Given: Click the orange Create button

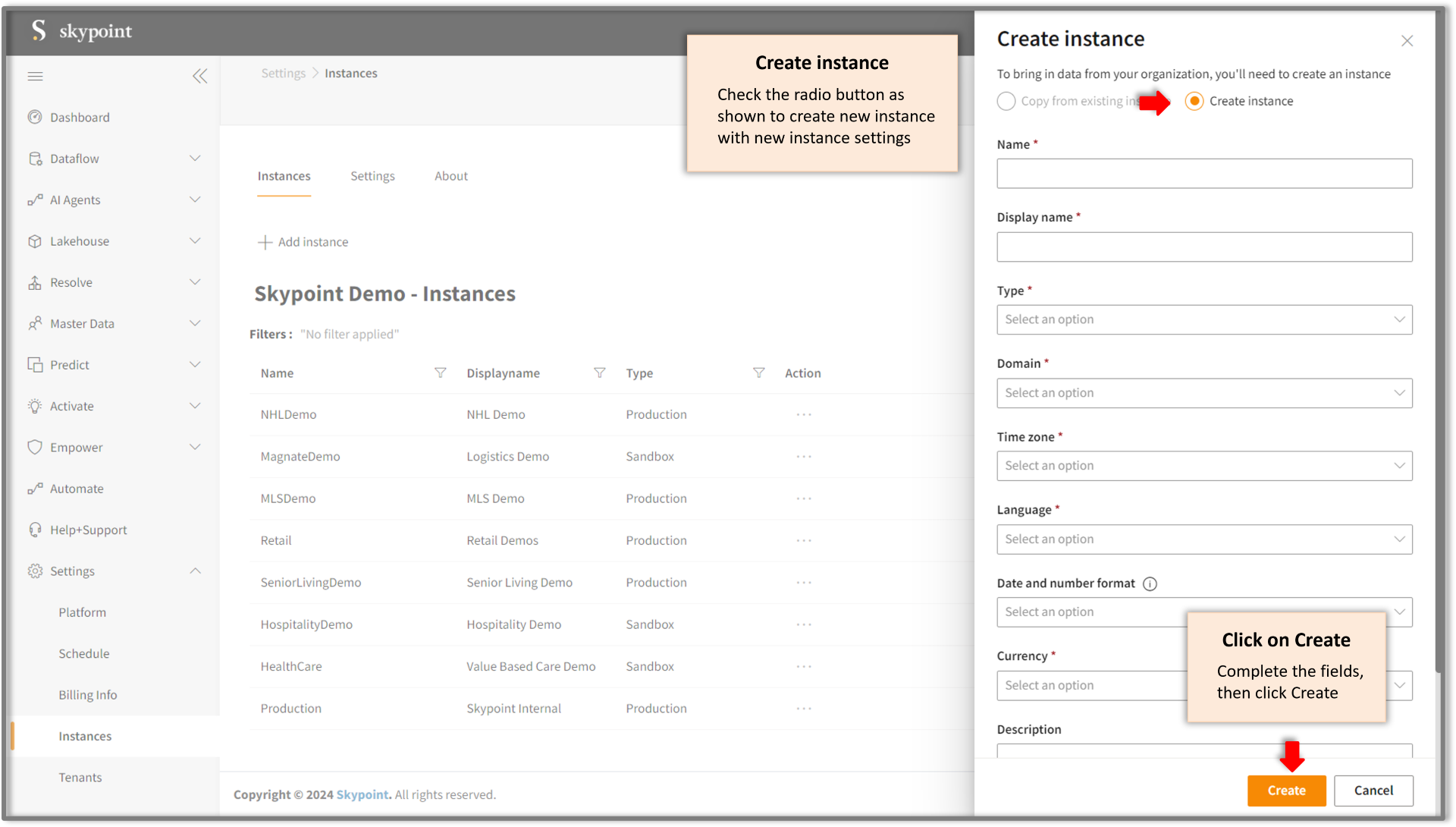Looking at the screenshot, I should 1286,791.
